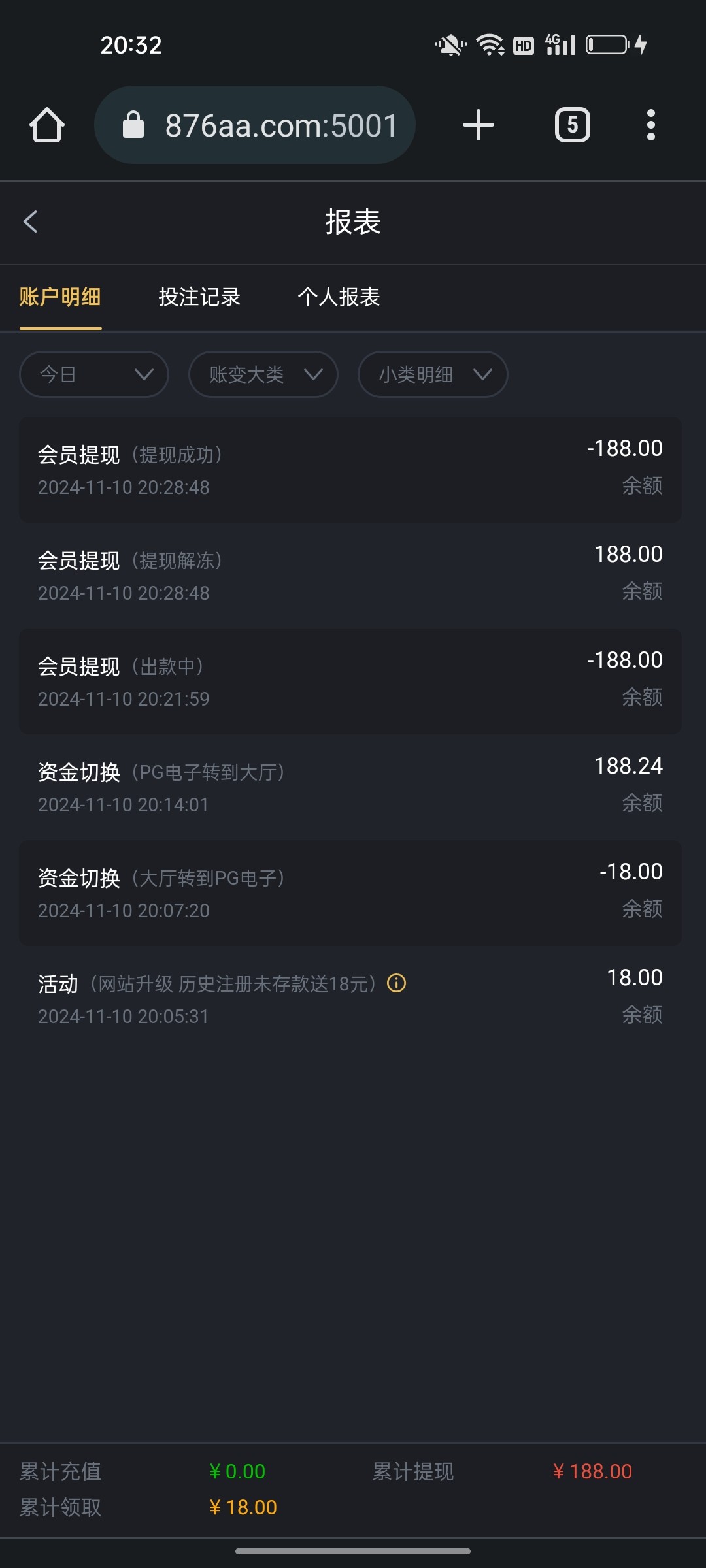This screenshot has width=706, height=1568.
Task: Open the PG电子转到大厅 transfer record
Action: 350,787
